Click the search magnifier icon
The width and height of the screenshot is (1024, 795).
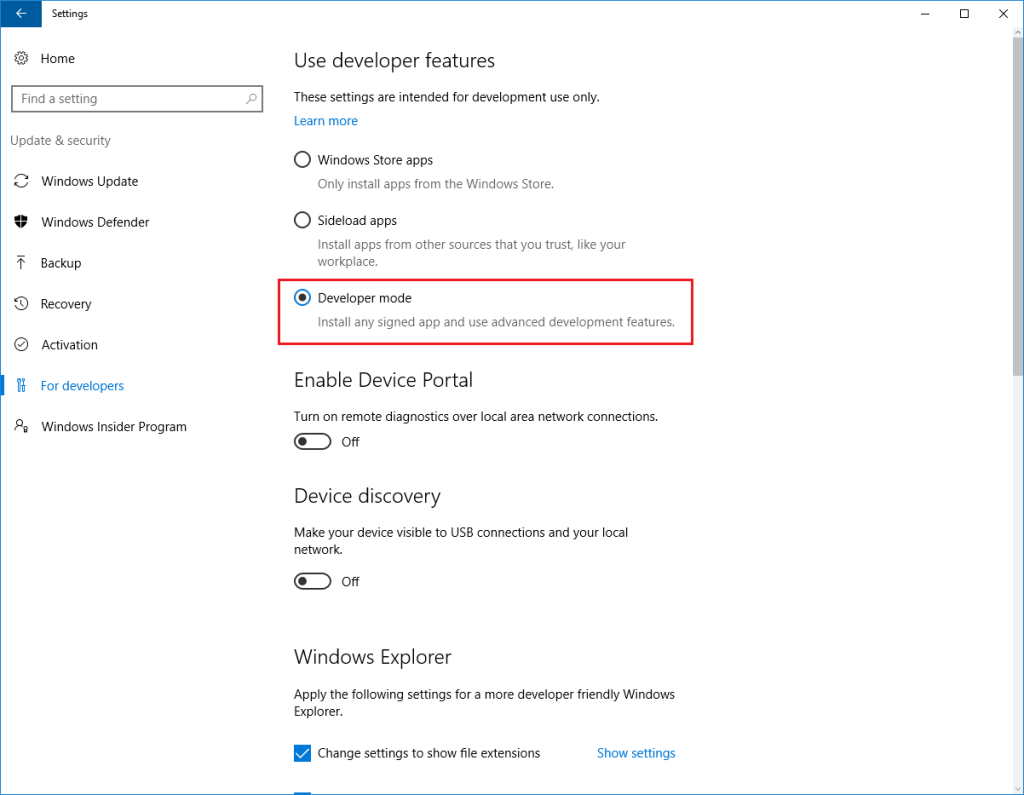[251, 99]
